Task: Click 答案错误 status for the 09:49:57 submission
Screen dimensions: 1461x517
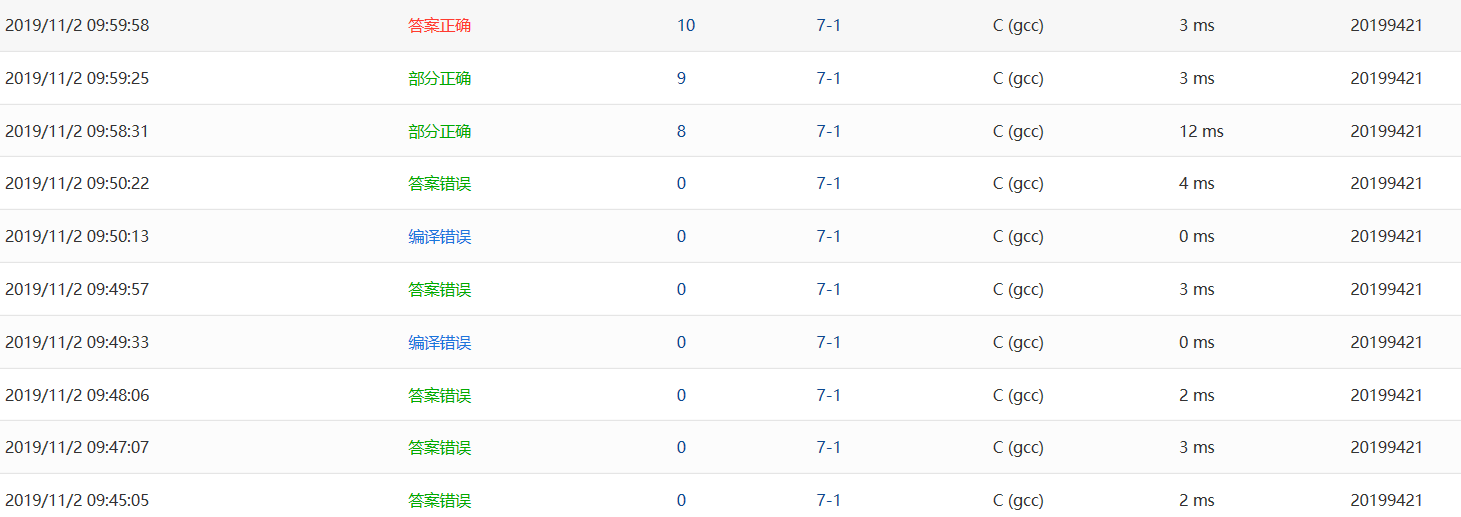Action: (439, 290)
